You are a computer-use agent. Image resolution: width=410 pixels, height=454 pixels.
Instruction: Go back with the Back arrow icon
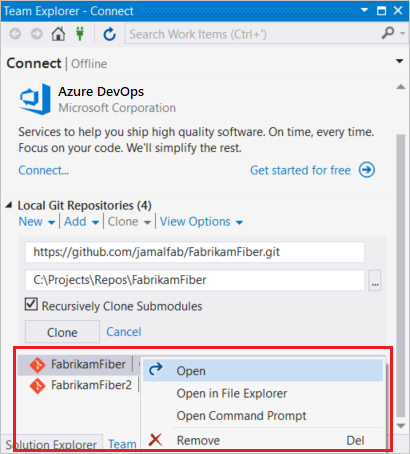pyautogui.click(x=15, y=34)
